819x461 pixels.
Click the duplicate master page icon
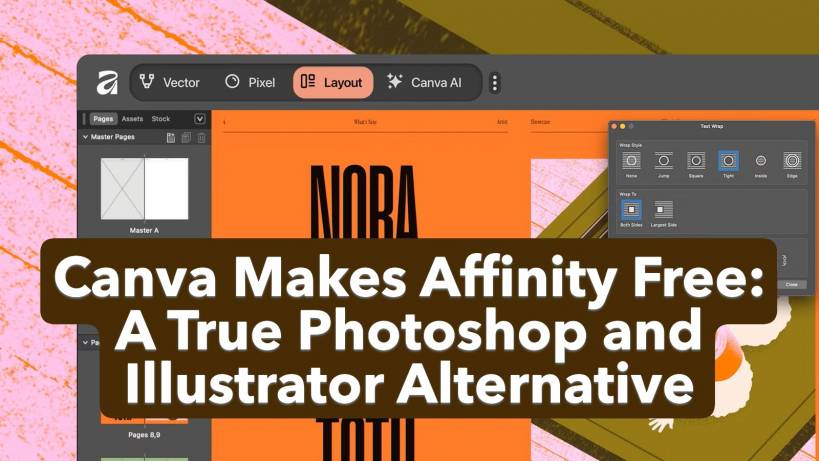click(x=185, y=137)
